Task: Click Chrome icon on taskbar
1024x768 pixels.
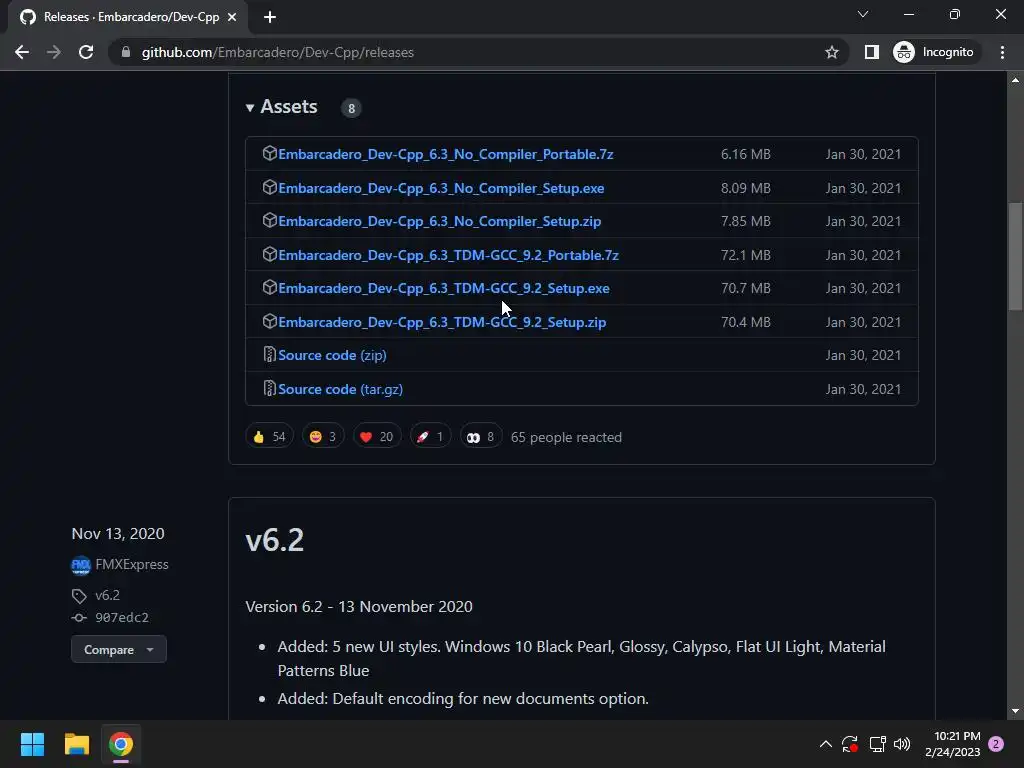Action: click(121, 744)
